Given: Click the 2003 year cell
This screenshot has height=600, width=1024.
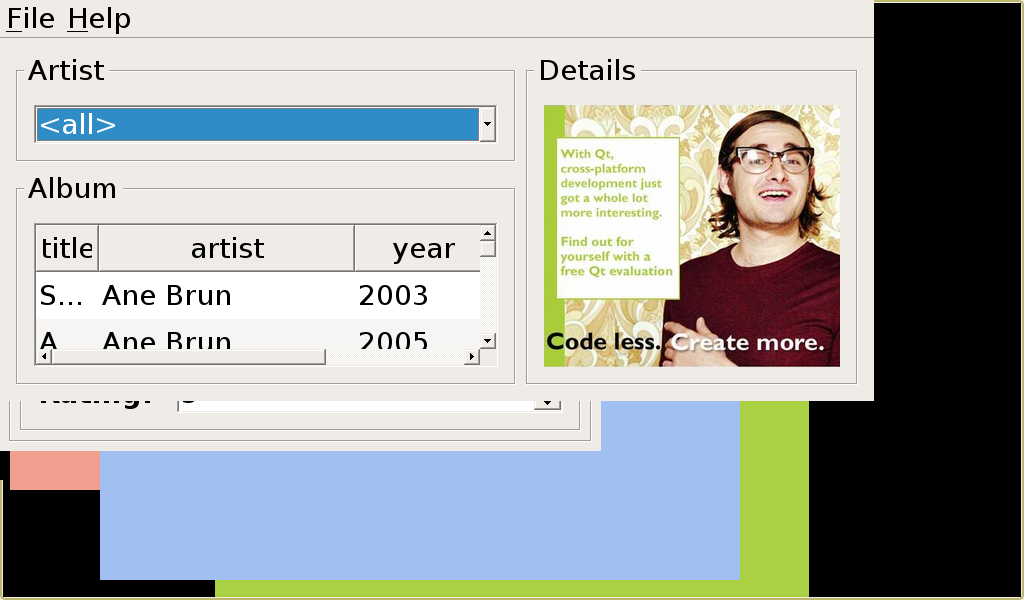Looking at the screenshot, I should 393,296.
